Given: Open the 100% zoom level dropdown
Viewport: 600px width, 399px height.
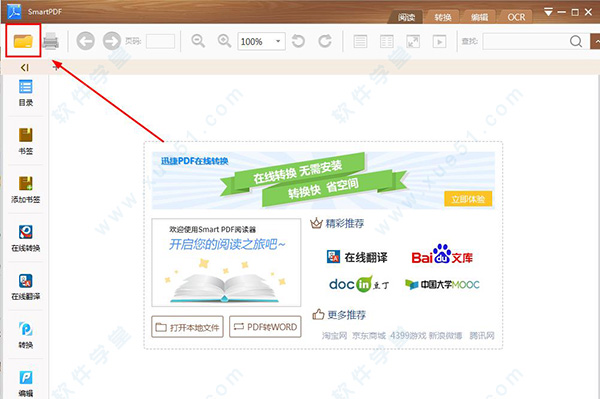Looking at the screenshot, I should coord(261,41).
